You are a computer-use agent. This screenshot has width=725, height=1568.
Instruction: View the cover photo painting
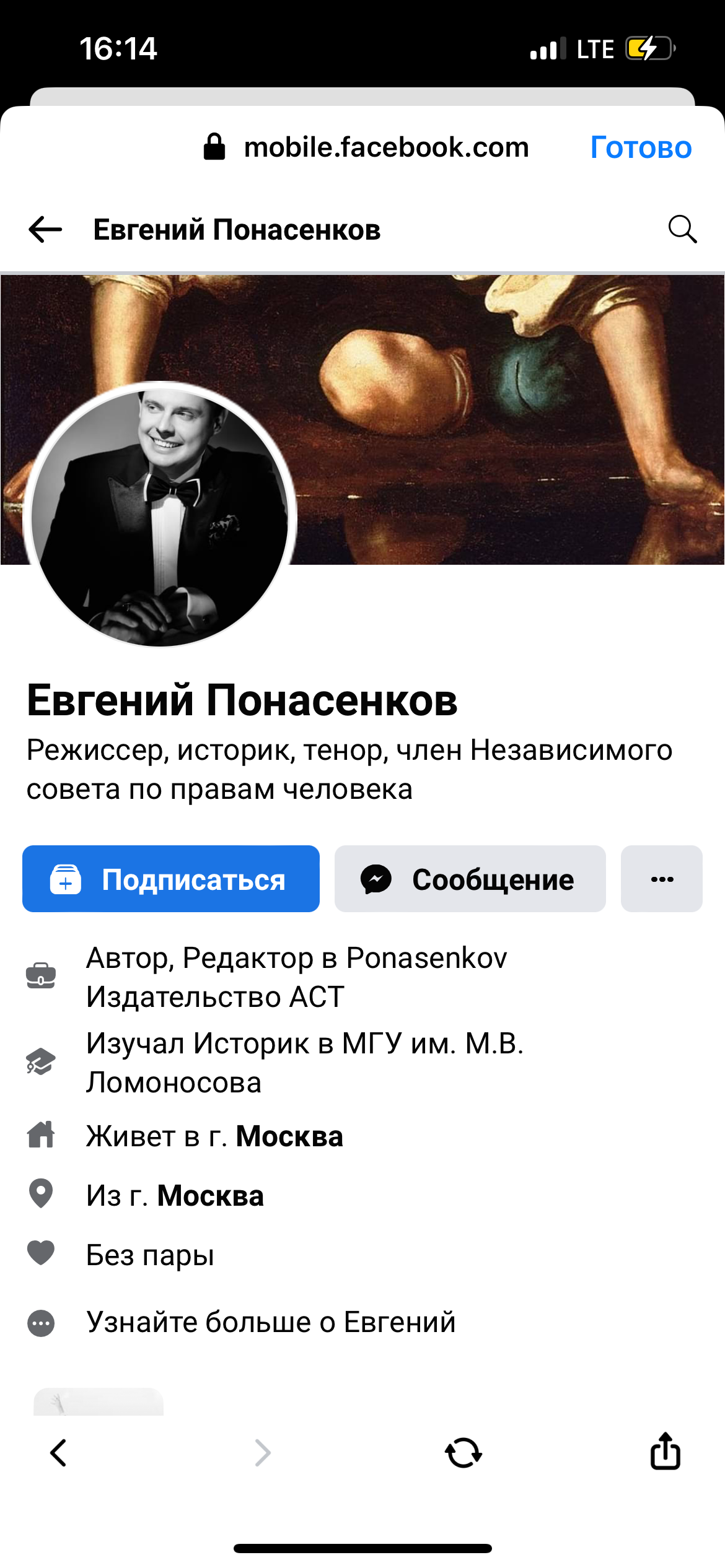click(x=508, y=419)
